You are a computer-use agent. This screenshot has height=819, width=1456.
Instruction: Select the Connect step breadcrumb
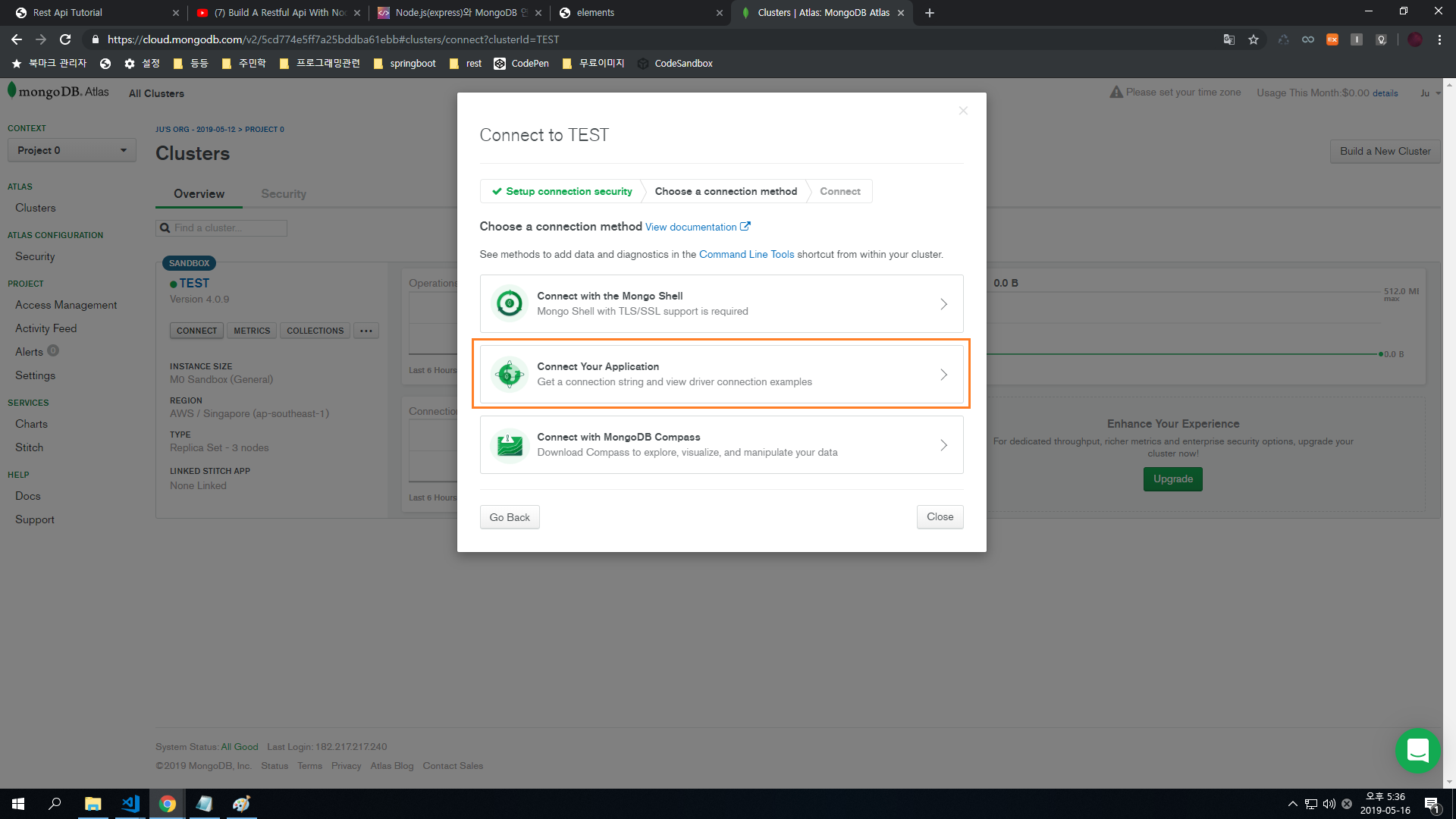coord(839,191)
